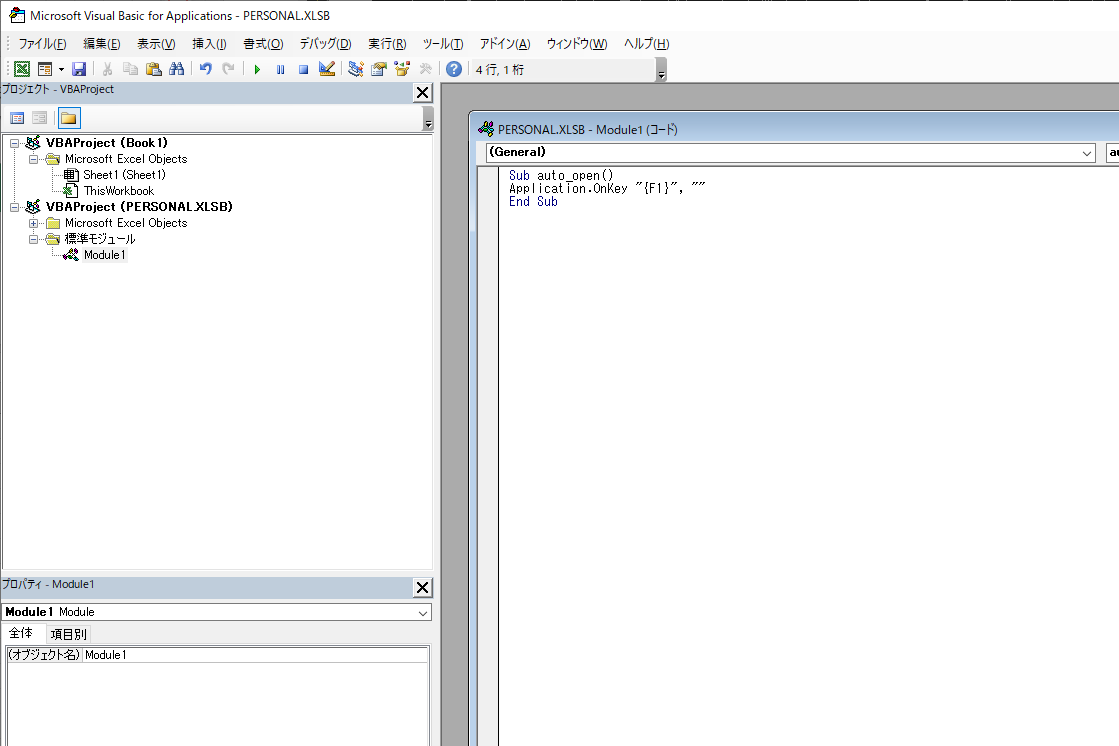1119x746 pixels.
Task: Open the ヘルプ(H) menu
Action: [x=646, y=44]
